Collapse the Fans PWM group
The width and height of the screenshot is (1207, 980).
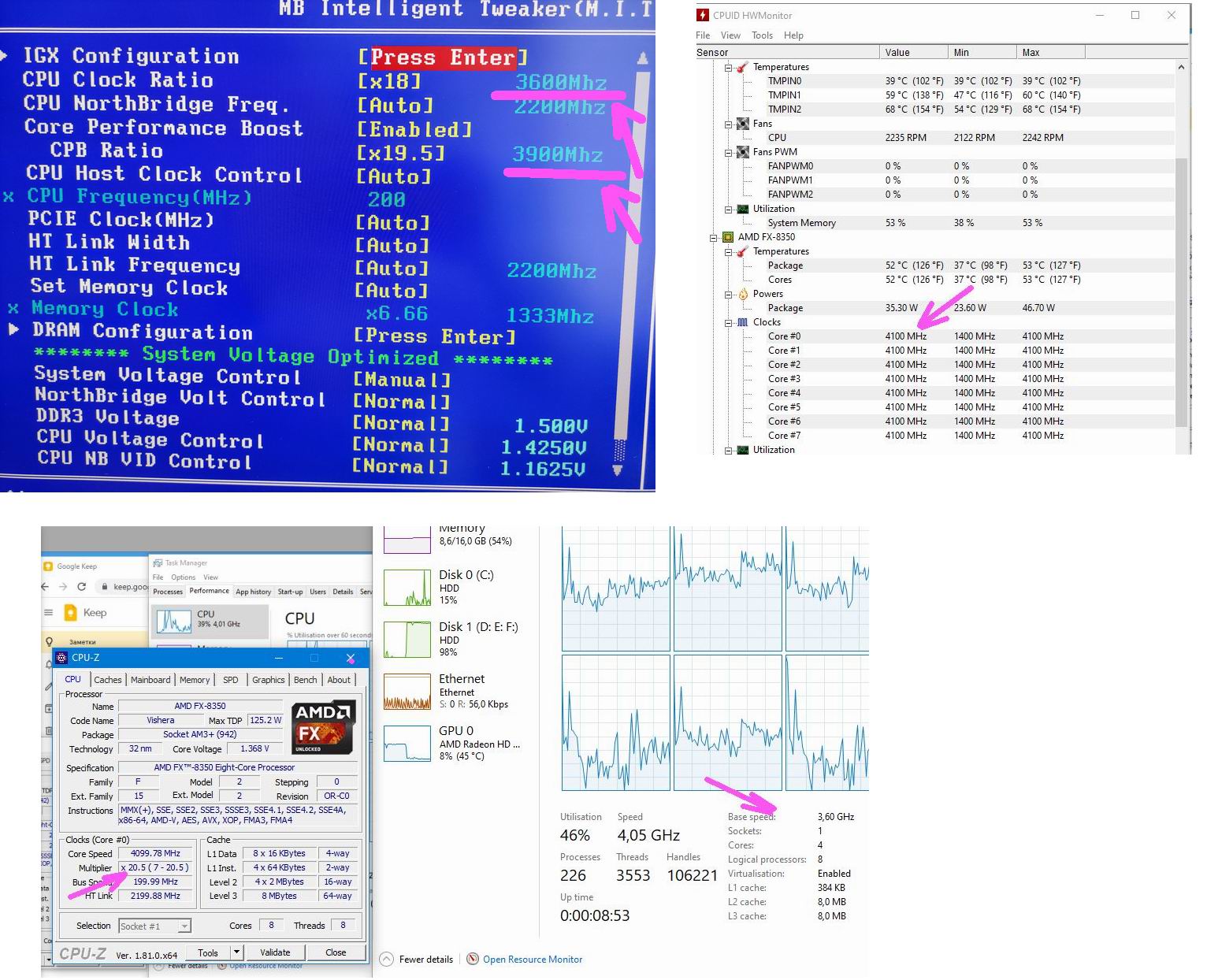(x=728, y=152)
